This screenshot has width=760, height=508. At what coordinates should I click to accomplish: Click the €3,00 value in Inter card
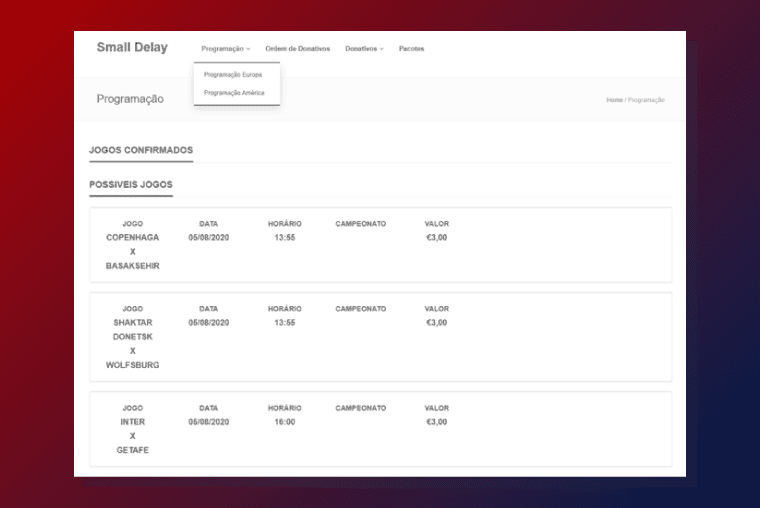click(x=436, y=422)
